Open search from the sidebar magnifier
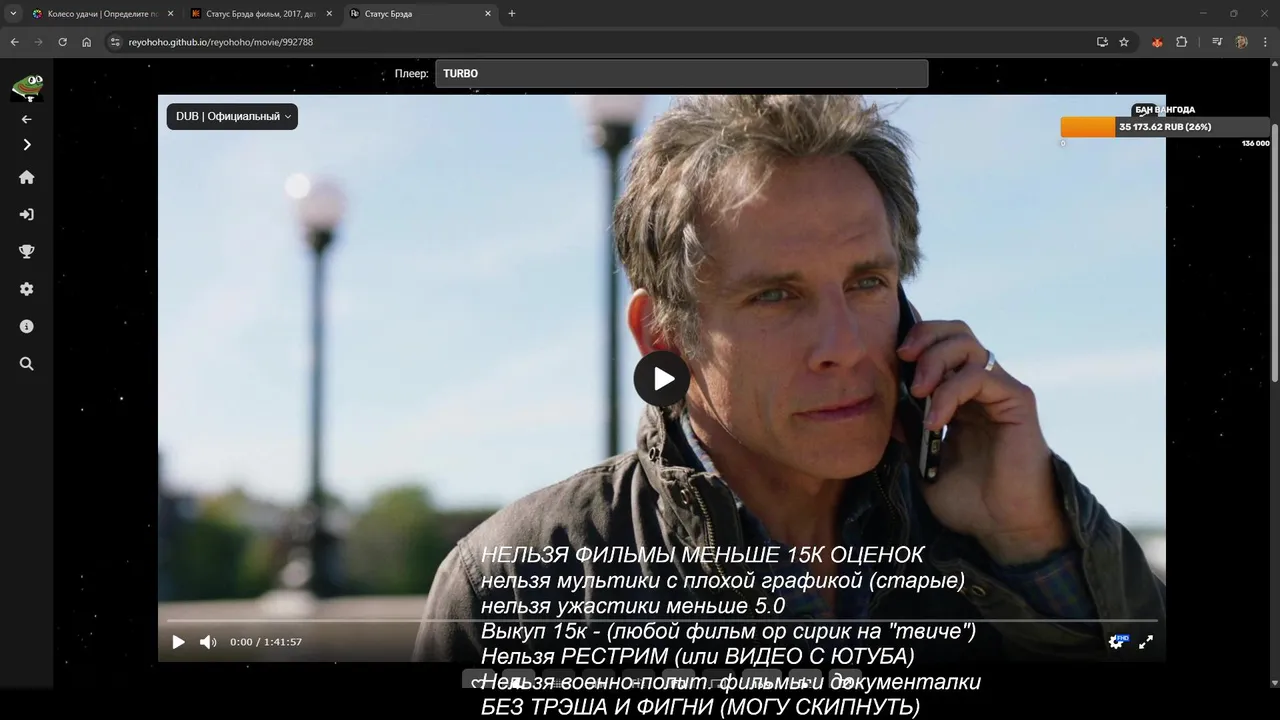Image resolution: width=1280 pixels, height=720 pixels. [x=27, y=364]
